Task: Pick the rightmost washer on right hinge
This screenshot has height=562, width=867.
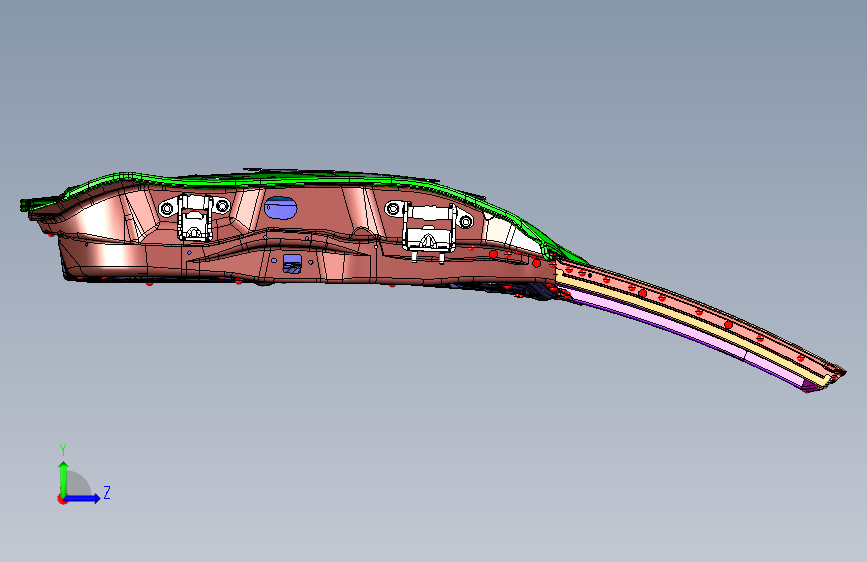Action: pyautogui.click(x=466, y=221)
